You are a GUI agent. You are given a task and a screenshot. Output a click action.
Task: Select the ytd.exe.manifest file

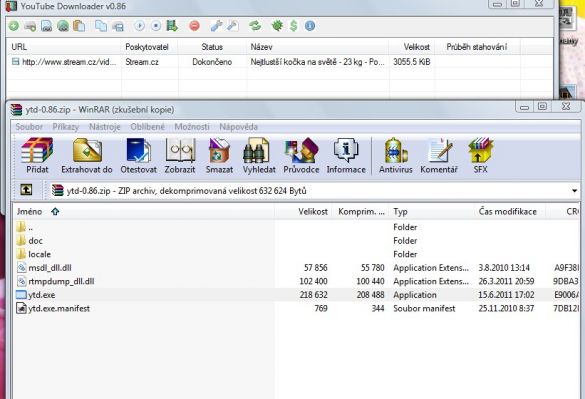point(297,308)
